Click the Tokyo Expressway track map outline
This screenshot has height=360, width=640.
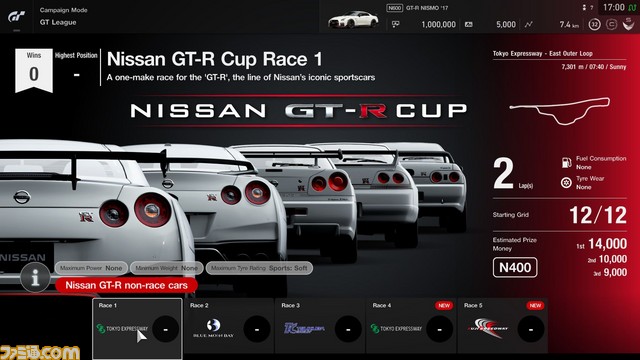click(x=560, y=111)
